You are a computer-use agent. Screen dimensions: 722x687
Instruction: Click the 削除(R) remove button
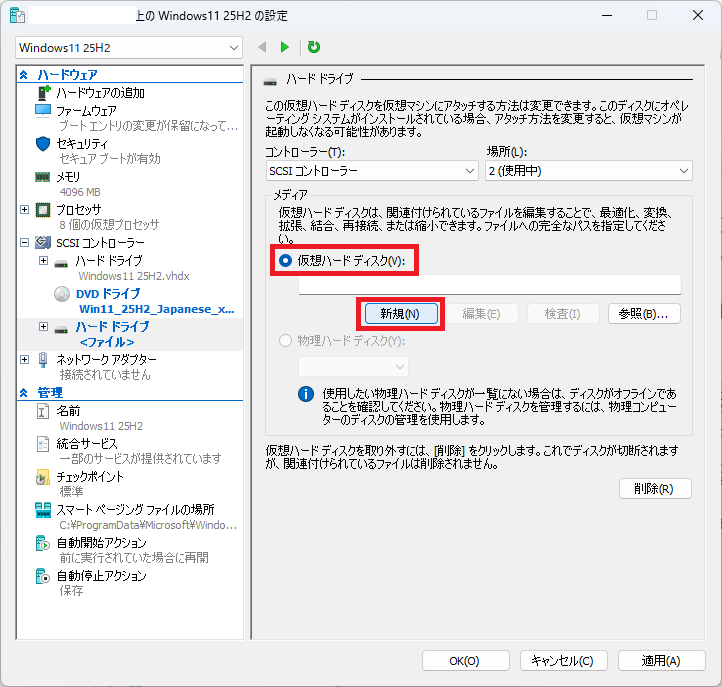(655, 489)
